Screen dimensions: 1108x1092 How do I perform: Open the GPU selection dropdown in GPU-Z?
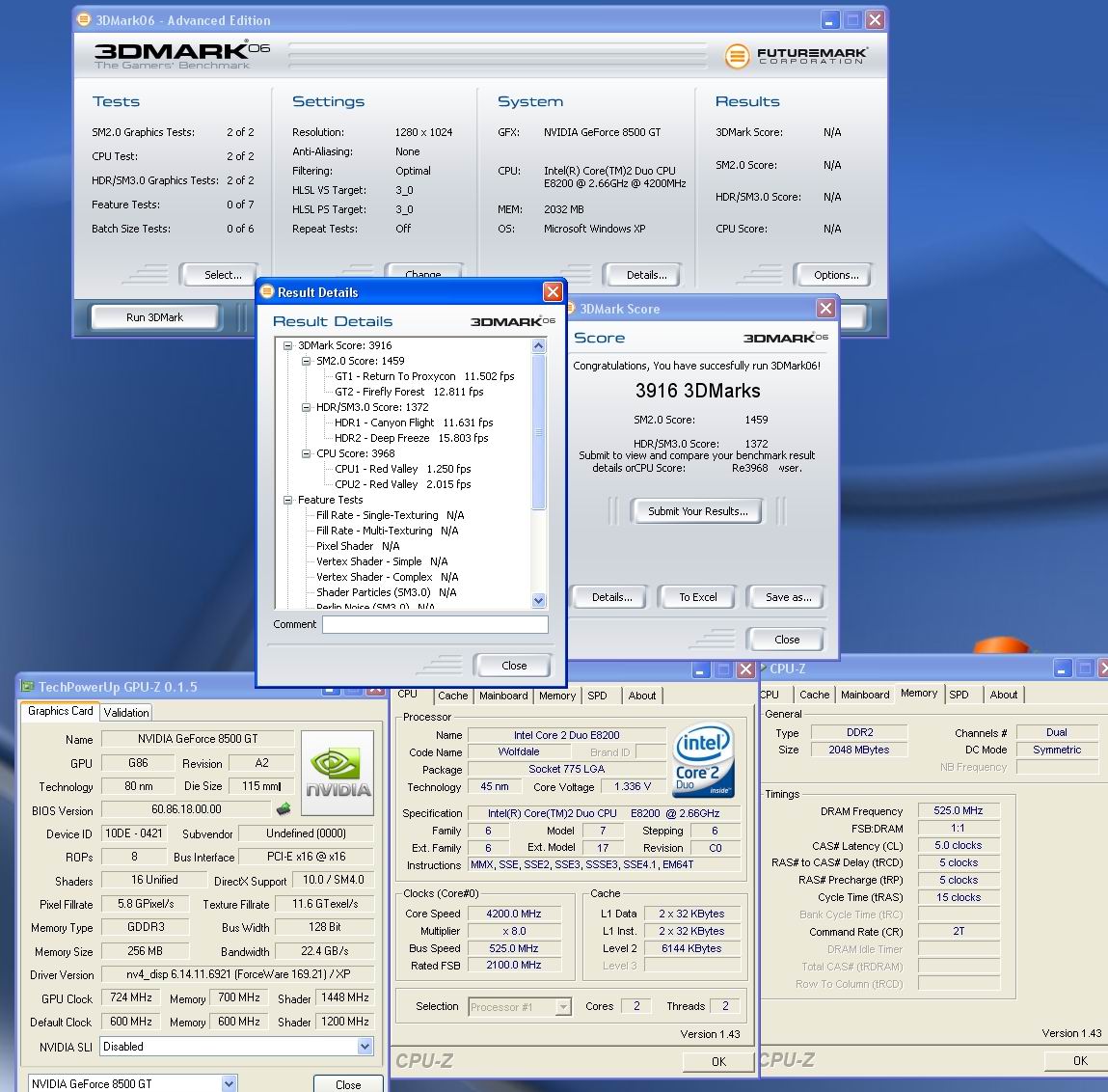229,1082
